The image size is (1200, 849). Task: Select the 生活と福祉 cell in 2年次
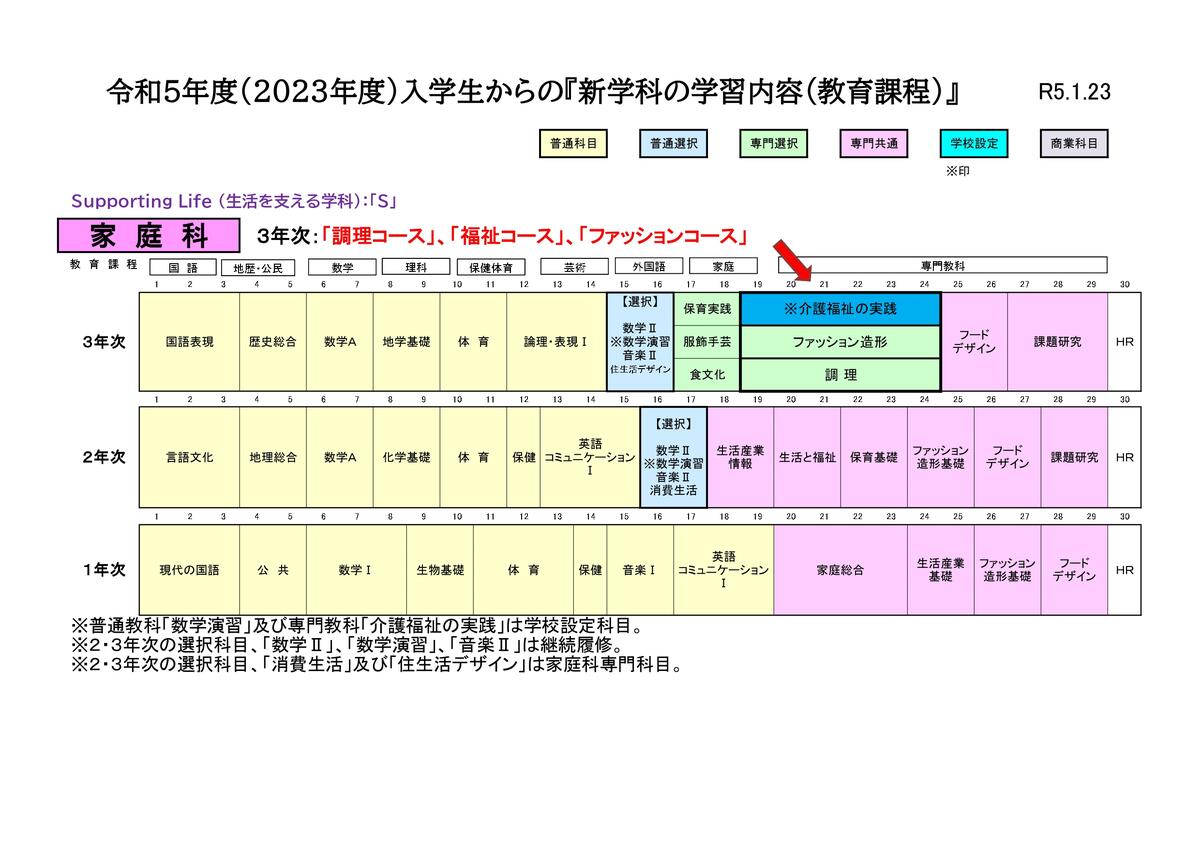[x=807, y=457]
